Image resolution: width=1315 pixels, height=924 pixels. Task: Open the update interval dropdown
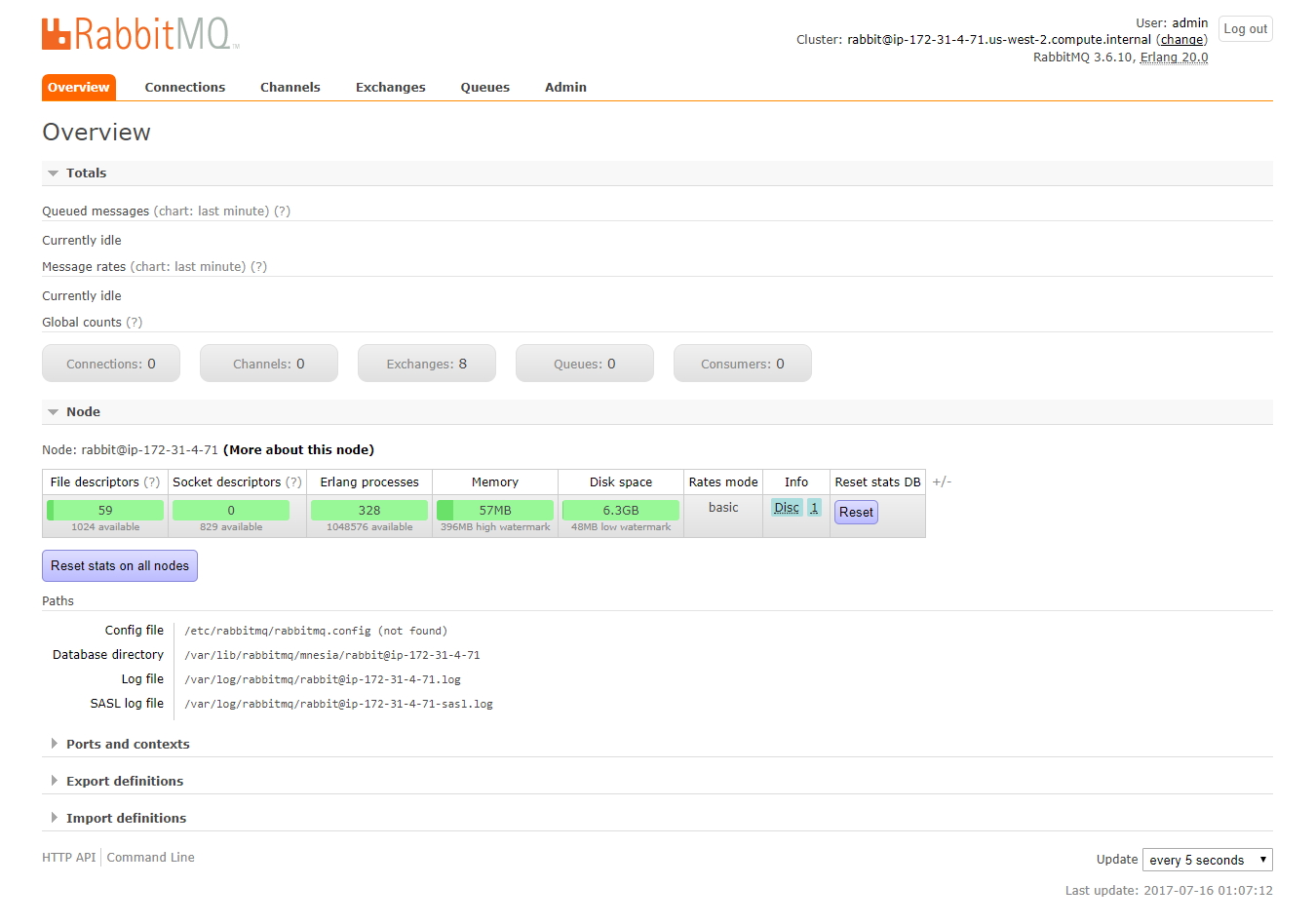(1206, 860)
